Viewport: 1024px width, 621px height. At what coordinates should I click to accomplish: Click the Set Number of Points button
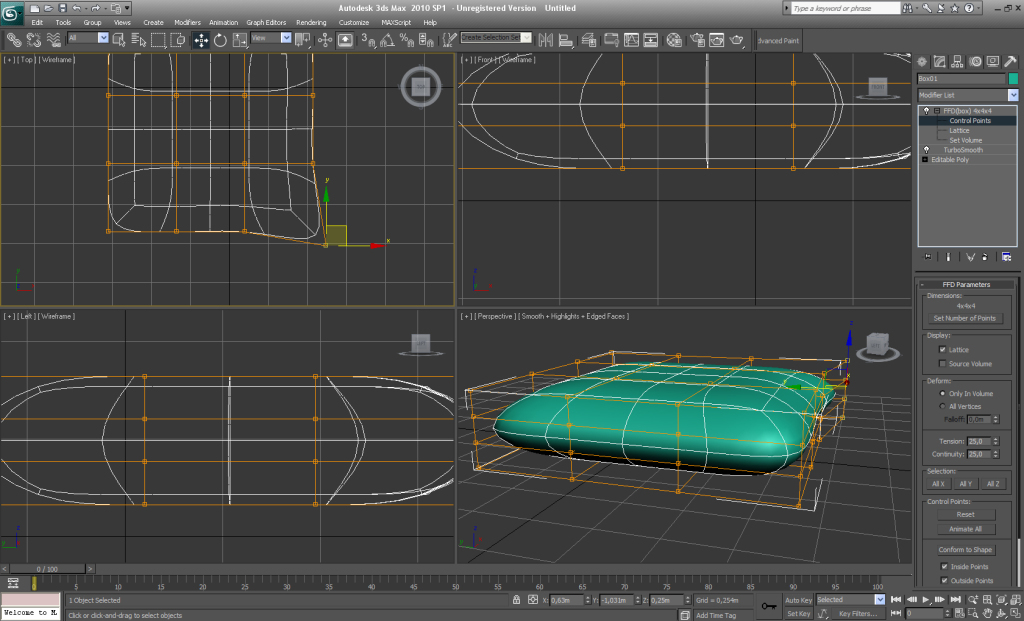(x=967, y=318)
